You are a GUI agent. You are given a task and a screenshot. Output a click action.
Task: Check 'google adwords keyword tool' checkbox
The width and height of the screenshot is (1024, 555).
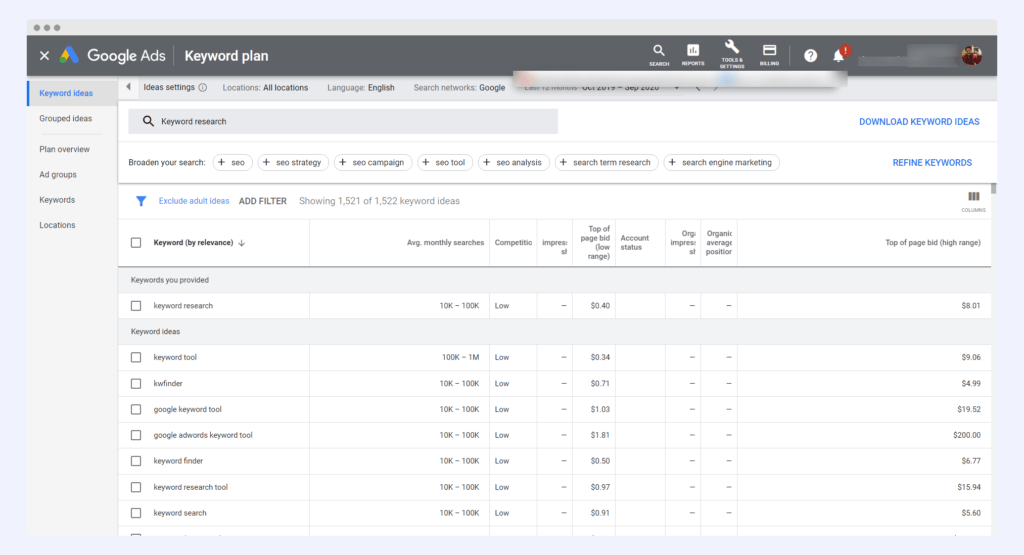click(136, 435)
